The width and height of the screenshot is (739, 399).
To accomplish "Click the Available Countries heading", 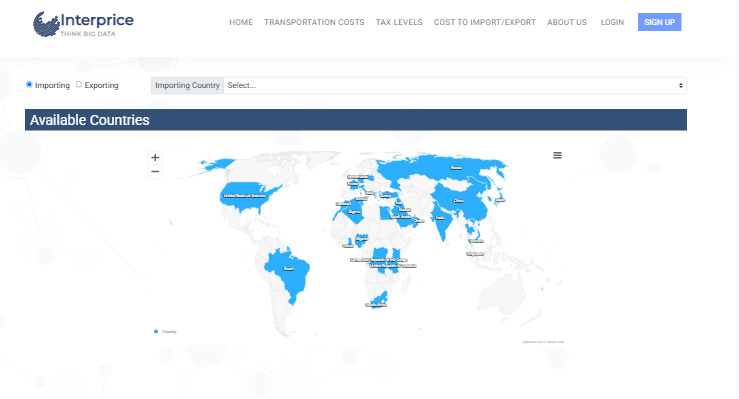I will [90, 120].
